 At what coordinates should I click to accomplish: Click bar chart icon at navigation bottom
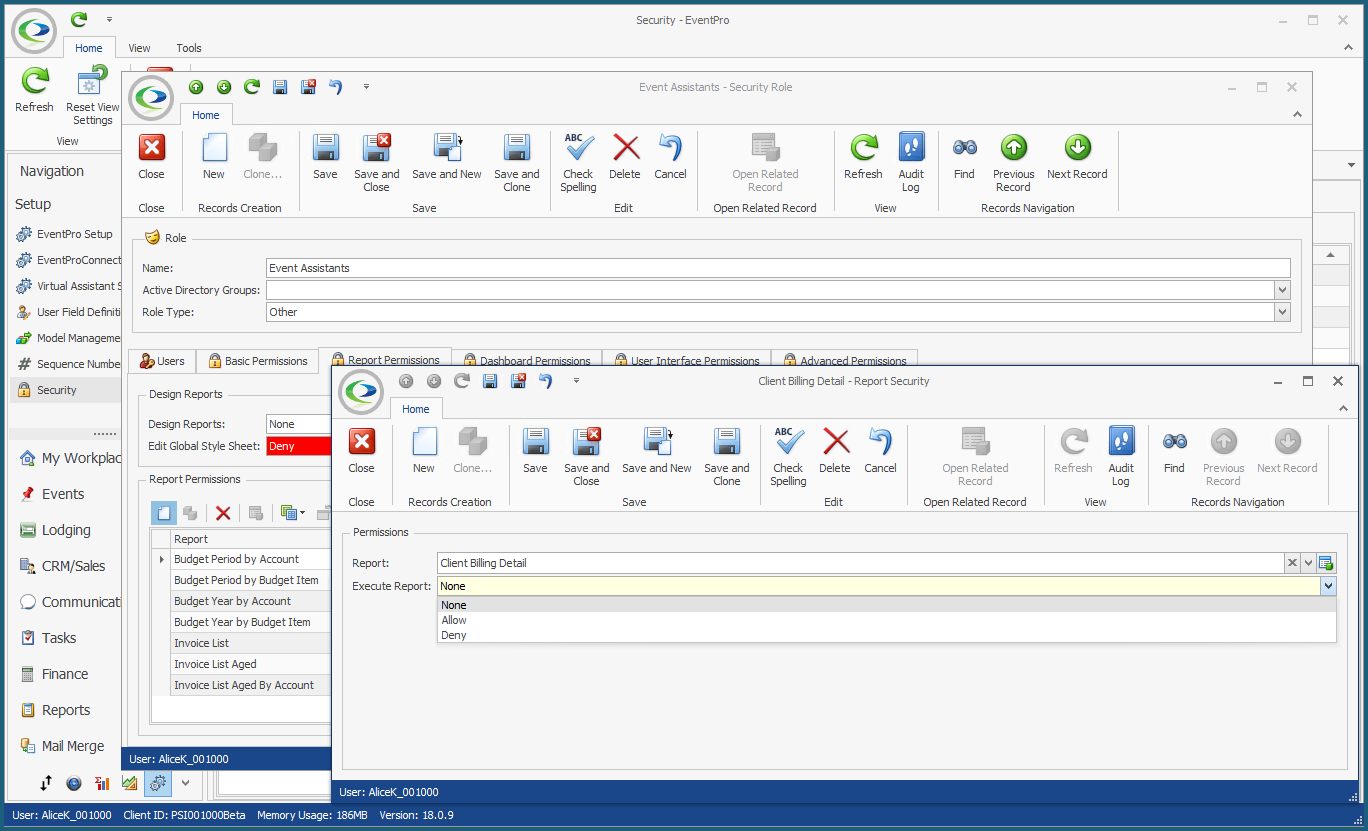click(x=102, y=784)
